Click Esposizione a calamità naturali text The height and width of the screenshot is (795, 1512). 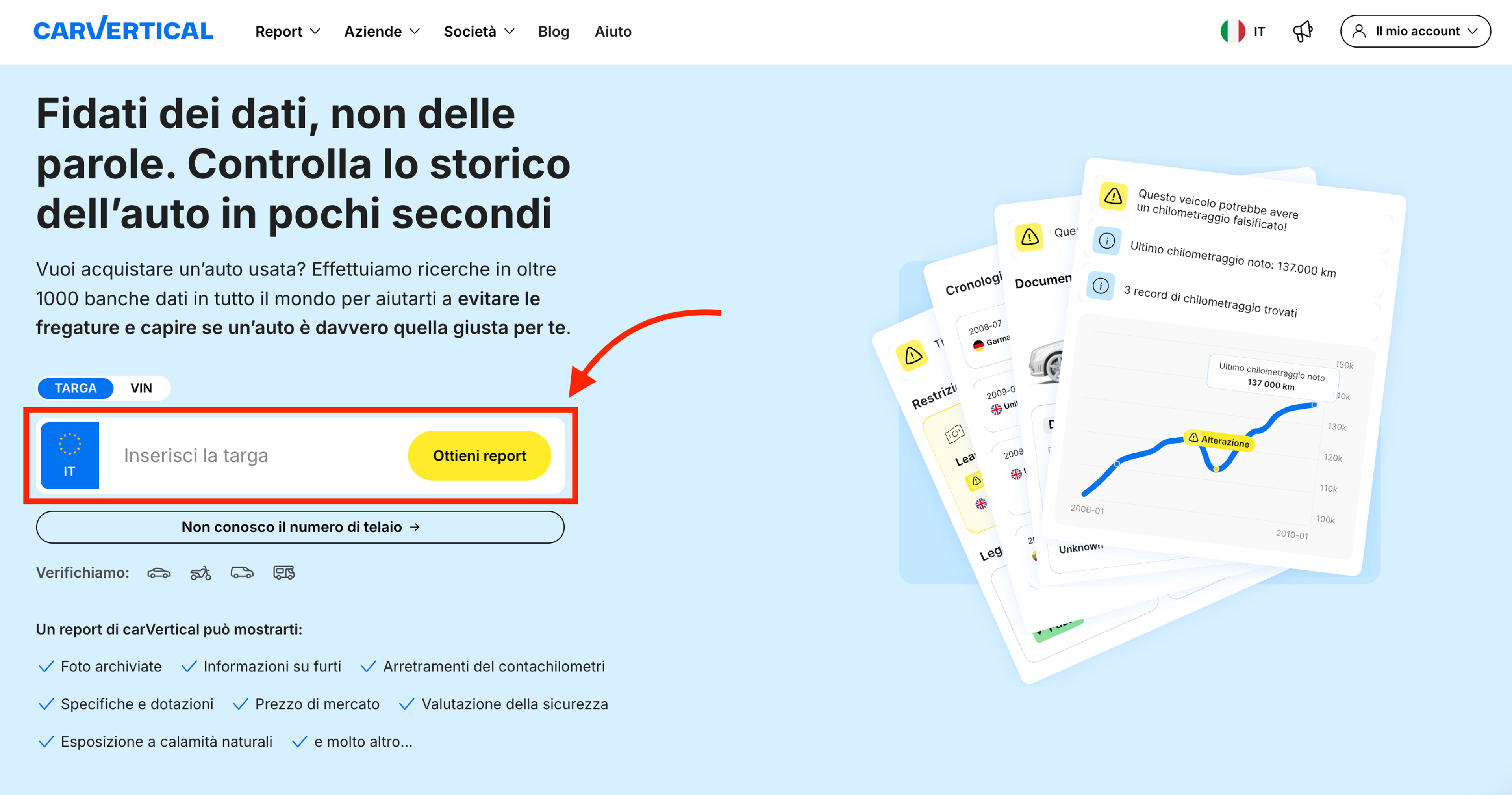click(x=167, y=741)
